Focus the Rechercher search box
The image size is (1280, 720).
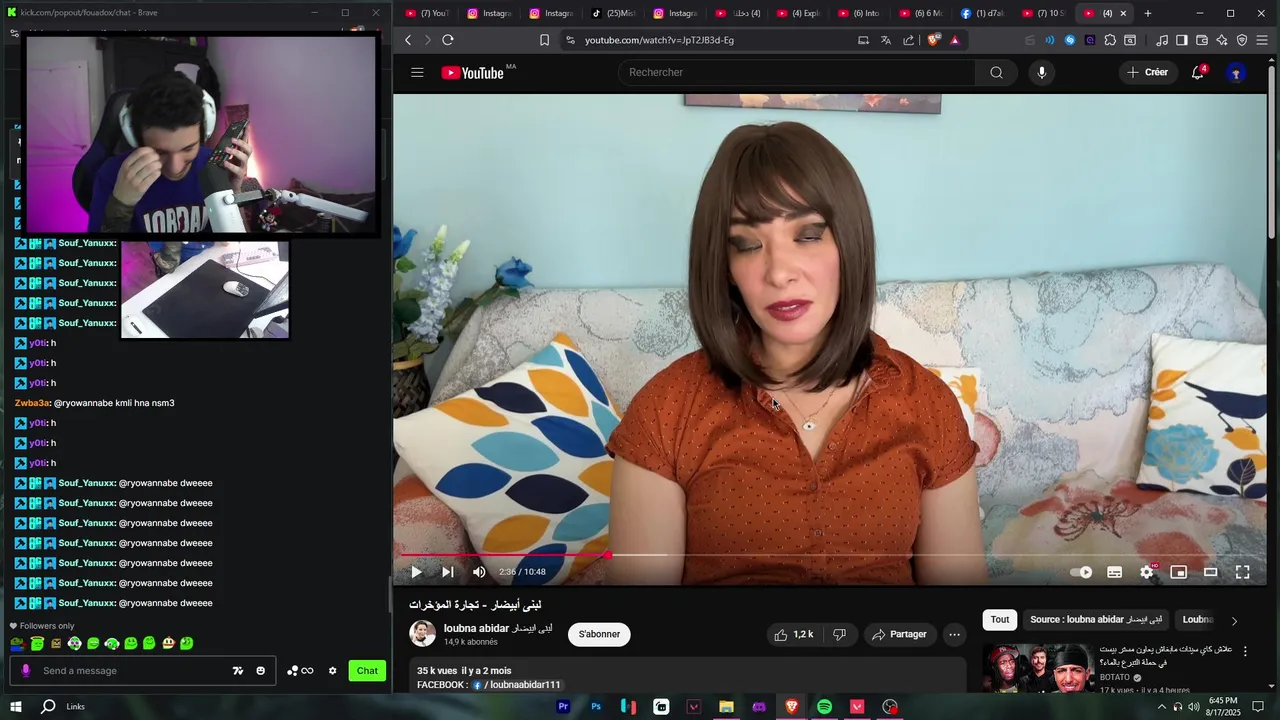[x=797, y=72]
